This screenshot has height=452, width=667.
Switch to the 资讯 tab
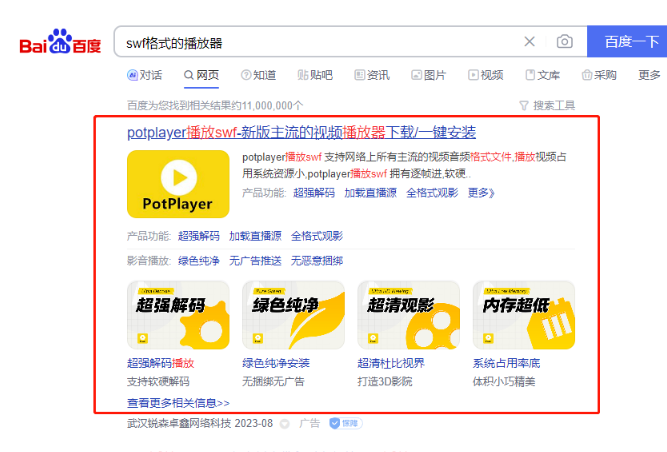(x=372, y=75)
